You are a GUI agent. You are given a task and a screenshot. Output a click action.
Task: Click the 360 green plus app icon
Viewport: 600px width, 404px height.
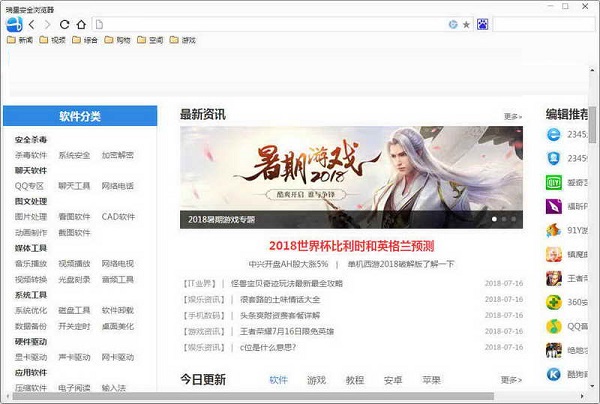(553, 302)
